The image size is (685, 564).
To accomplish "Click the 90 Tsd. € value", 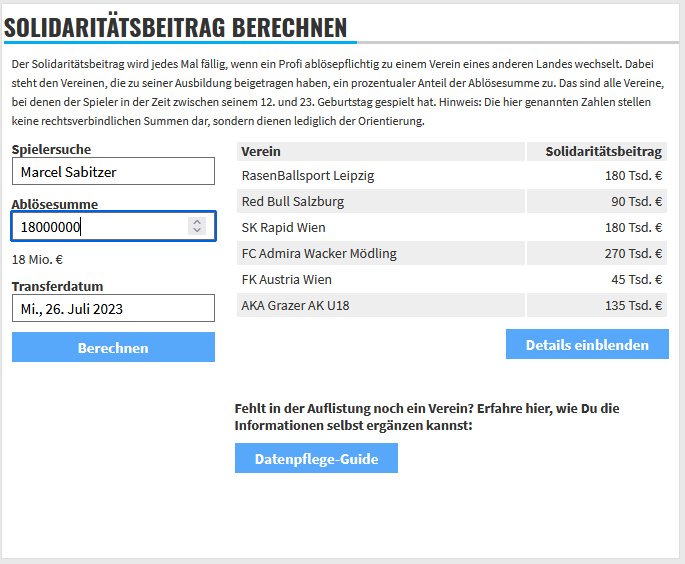I will pyautogui.click(x=637, y=201).
